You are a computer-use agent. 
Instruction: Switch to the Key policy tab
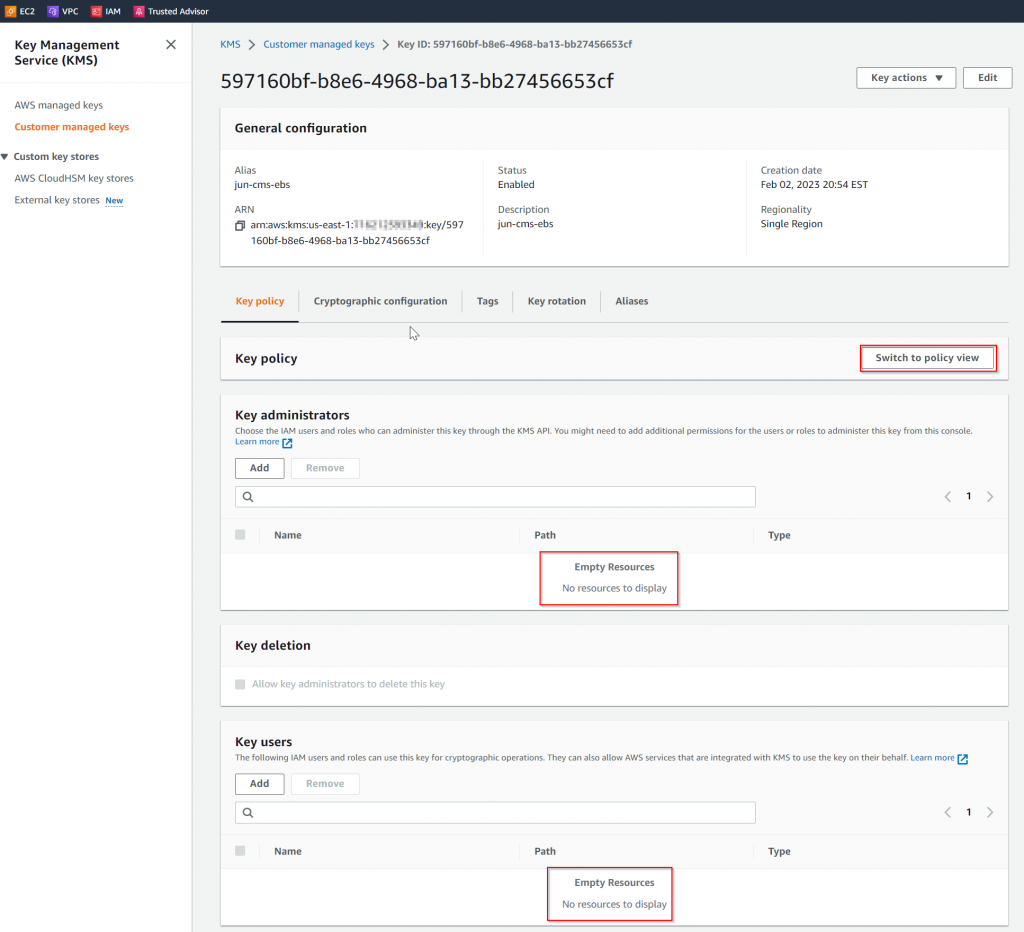[x=260, y=301]
